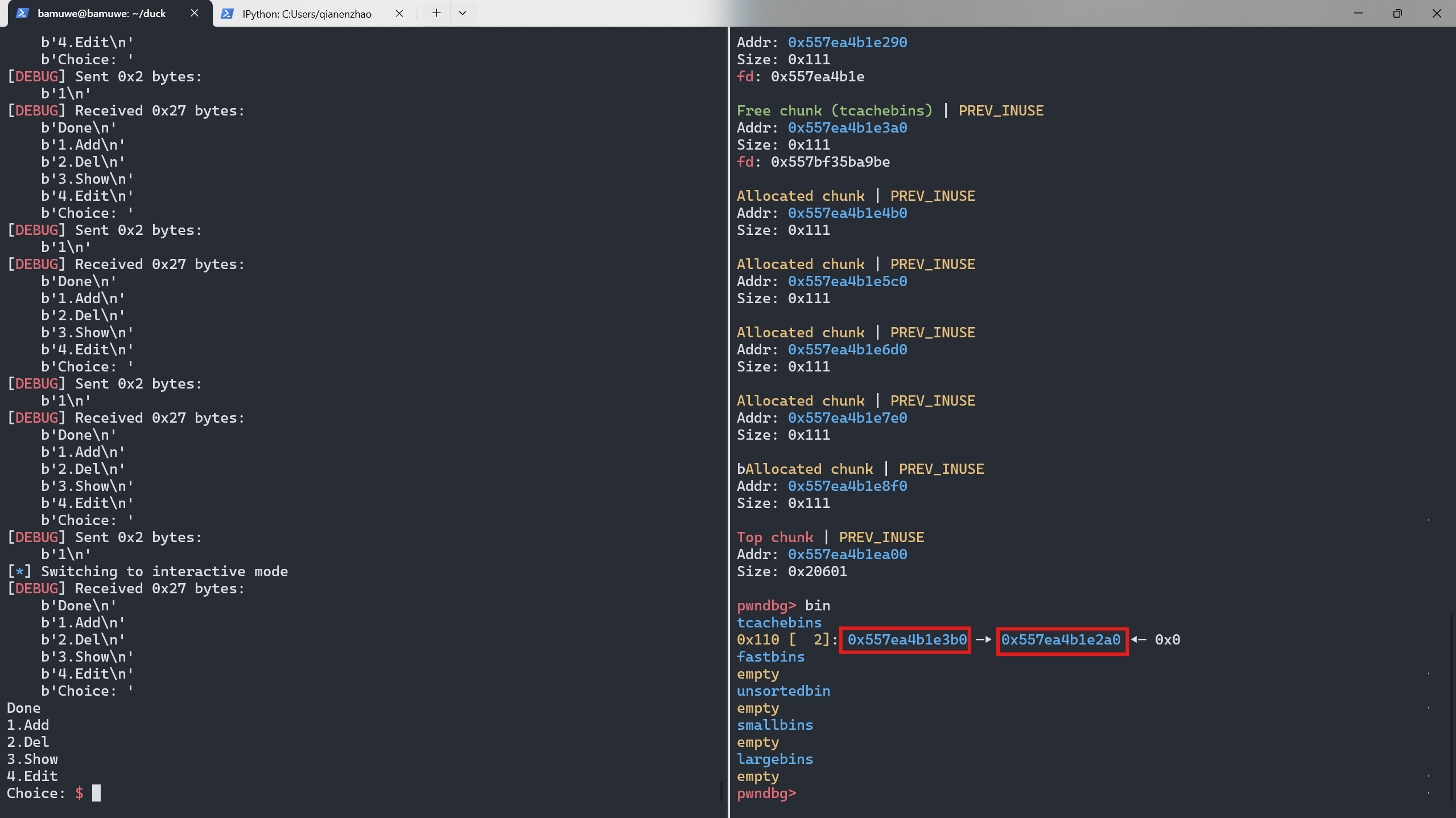The width and height of the screenshot is (1456, 818).
Task: Click the 'pwndbg> bin' command line
Action: coord(783,605)
